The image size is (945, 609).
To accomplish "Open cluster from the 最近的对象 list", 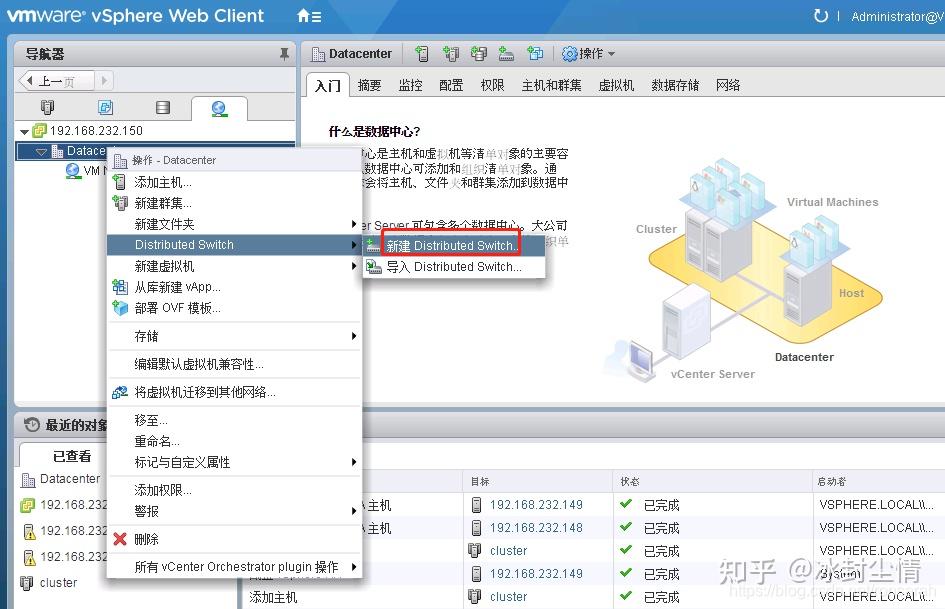I will (x=57, y=583).
